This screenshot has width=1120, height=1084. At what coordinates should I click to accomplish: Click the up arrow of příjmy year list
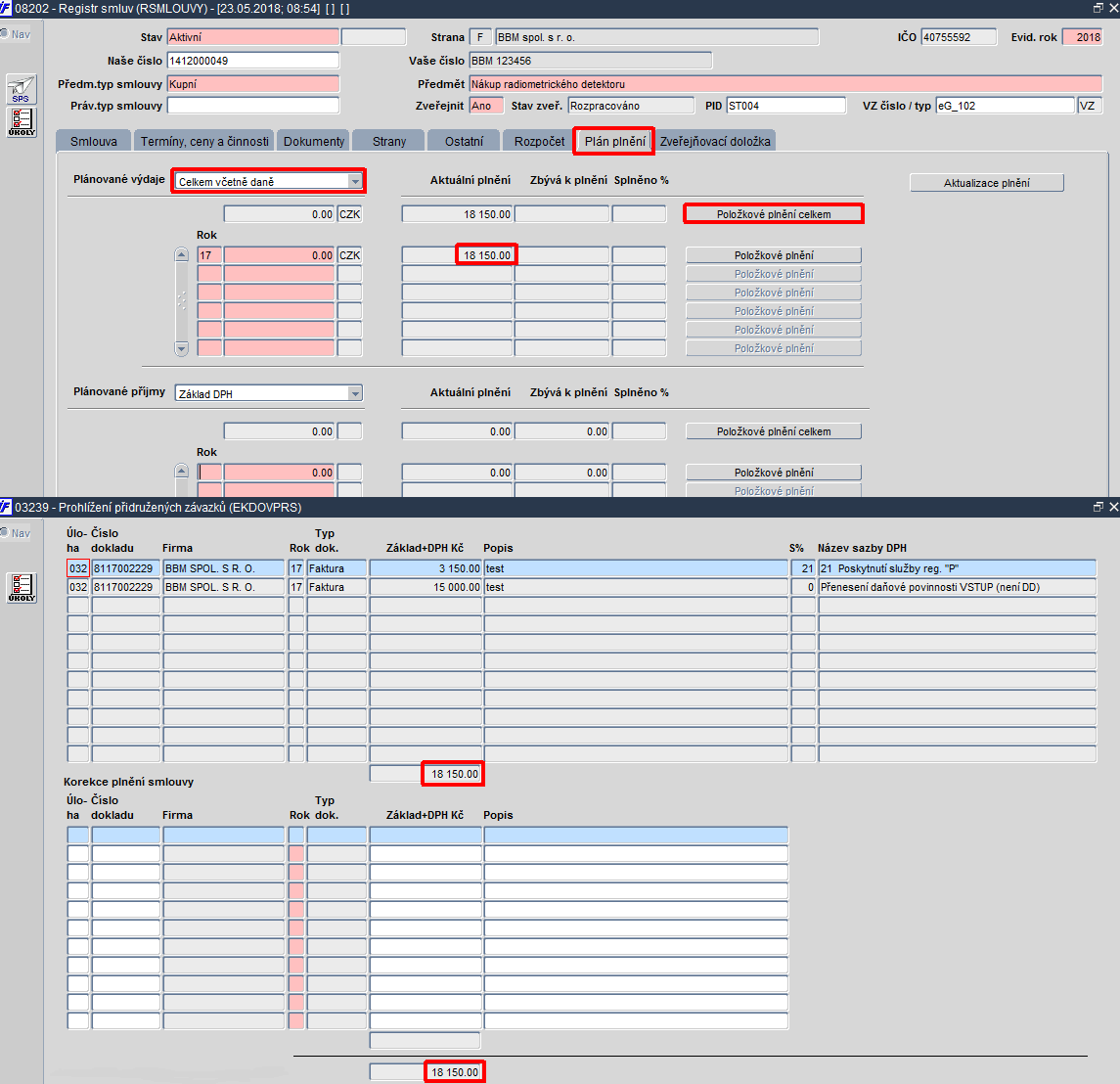click(181, 471)
